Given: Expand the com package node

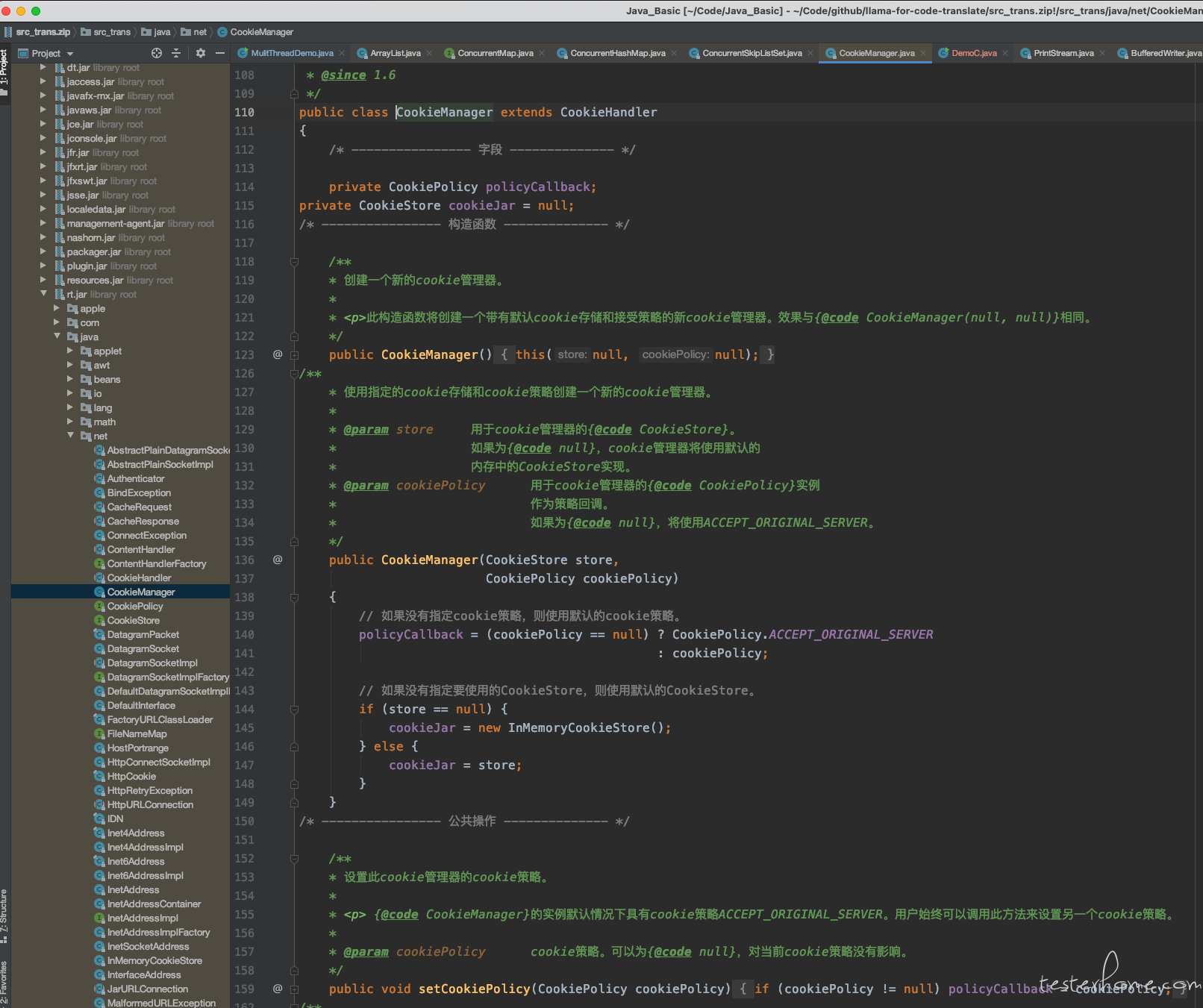Looking at the screenshot, I should (57, 322).
